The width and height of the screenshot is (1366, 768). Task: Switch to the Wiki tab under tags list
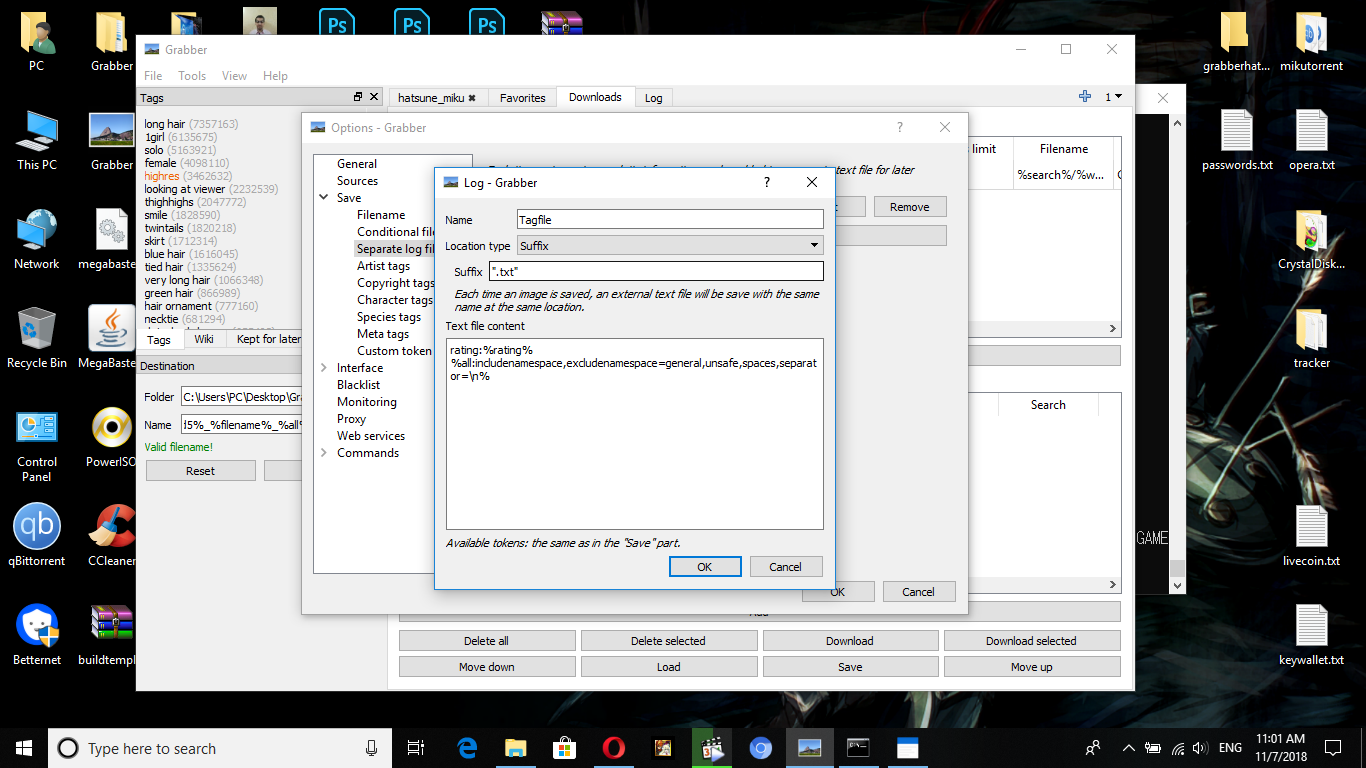[204, 339]
